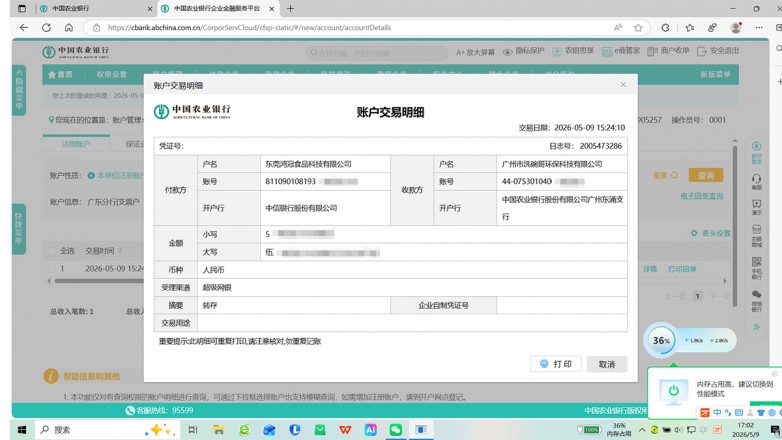This screenshot has height=440, width=782.
Task: Click the read aloud A icon in the address bar
Action: point(618,27)
